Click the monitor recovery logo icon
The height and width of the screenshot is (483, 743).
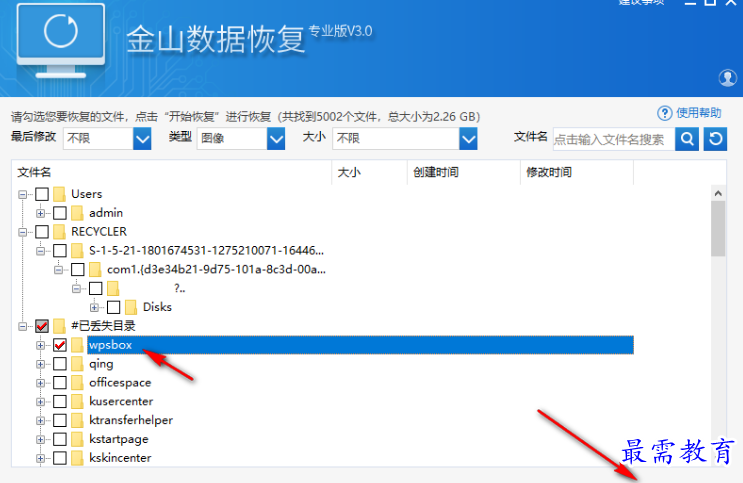61,41
